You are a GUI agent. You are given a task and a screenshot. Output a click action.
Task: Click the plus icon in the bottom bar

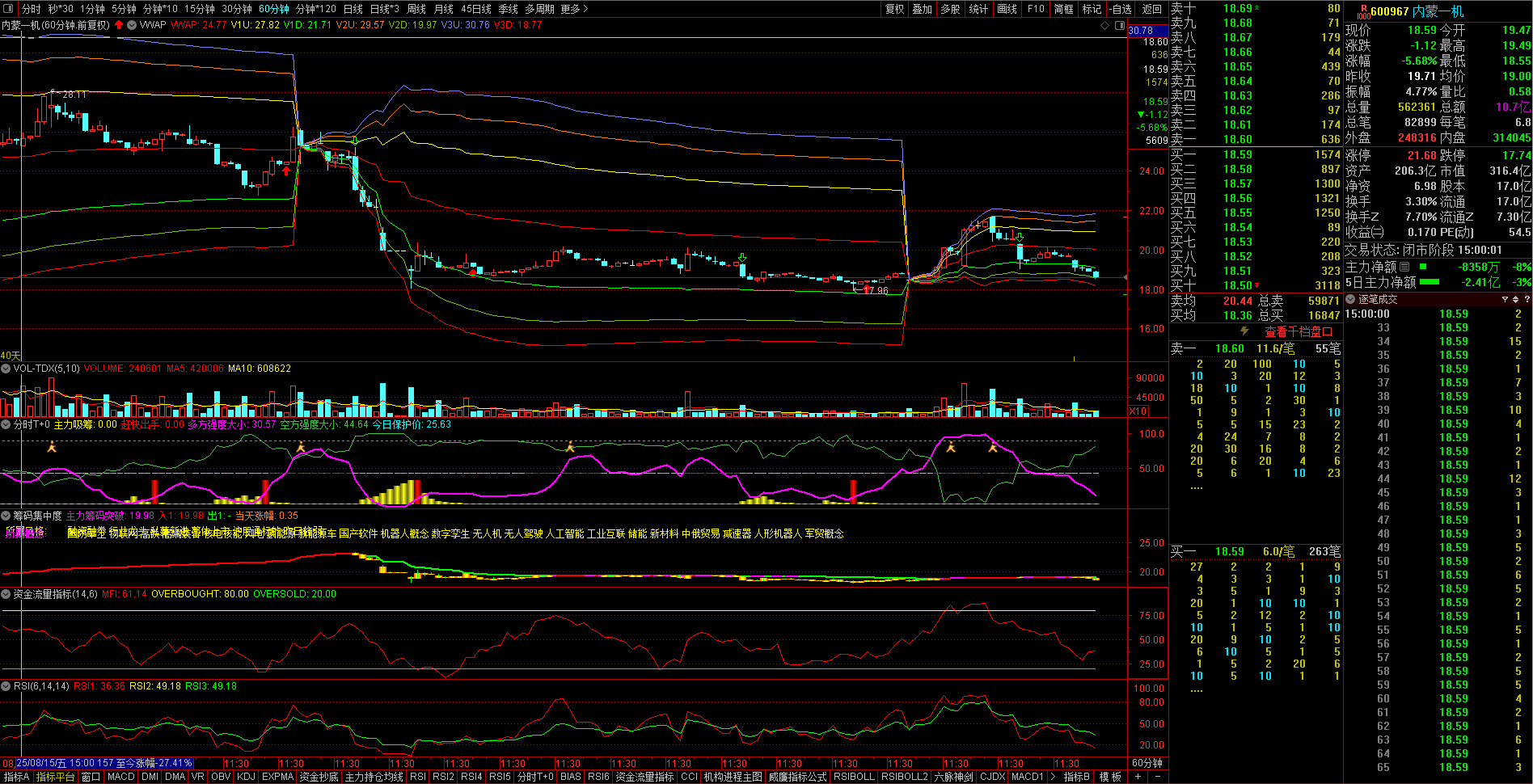click(1138, 777)
